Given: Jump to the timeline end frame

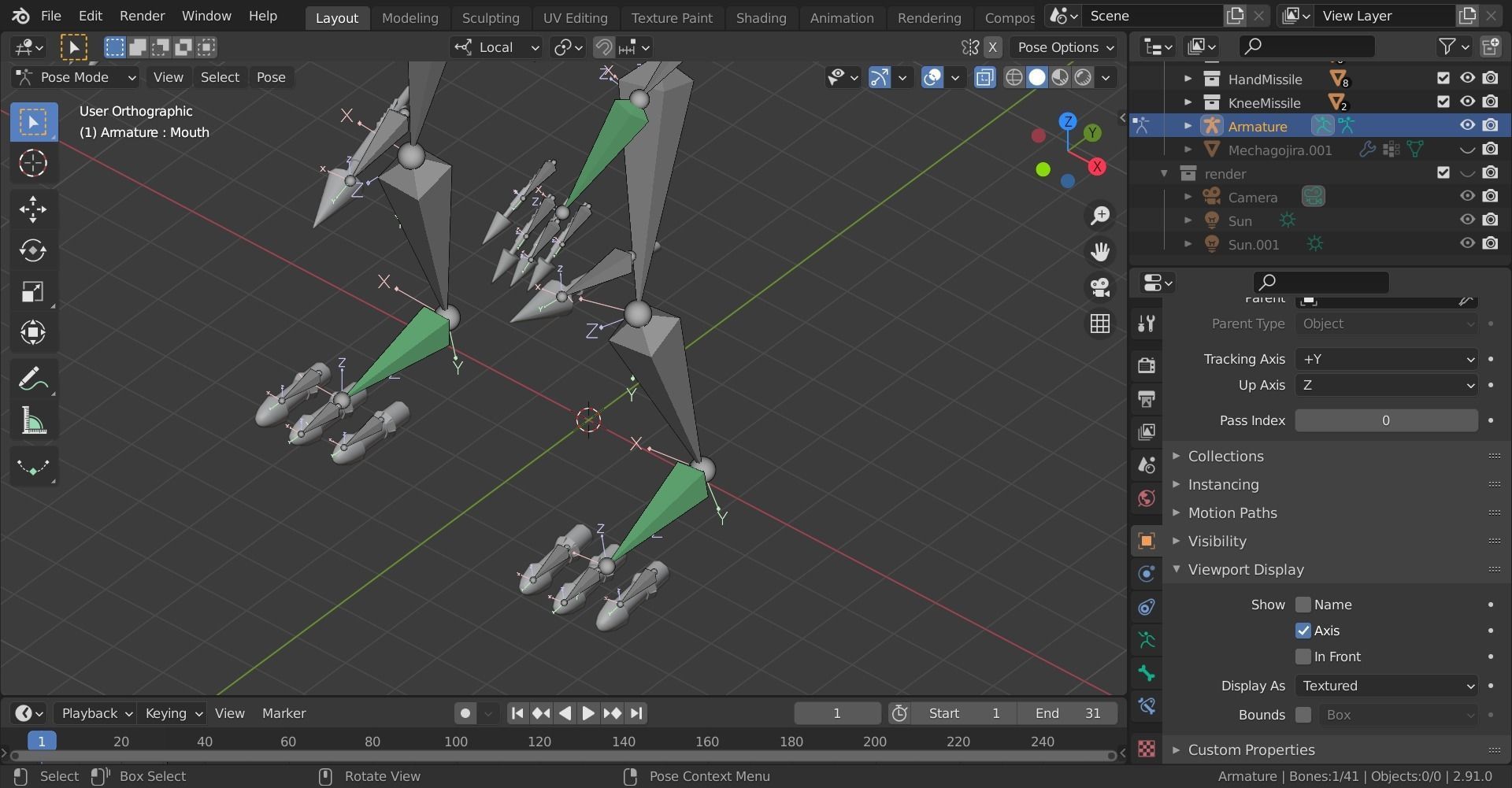Looking at the screenshot, I should (x=636, y=713).
